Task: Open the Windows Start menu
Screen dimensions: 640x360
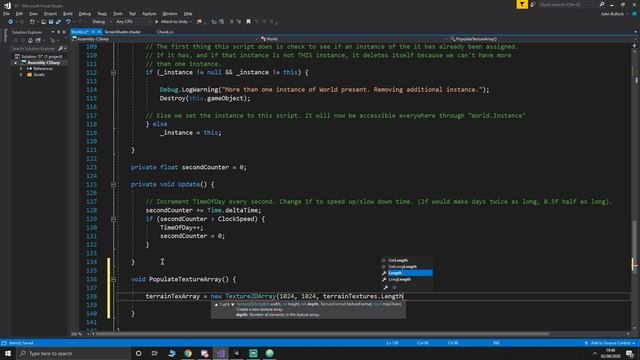Action: pyautogui.click(x=8, y=353)
